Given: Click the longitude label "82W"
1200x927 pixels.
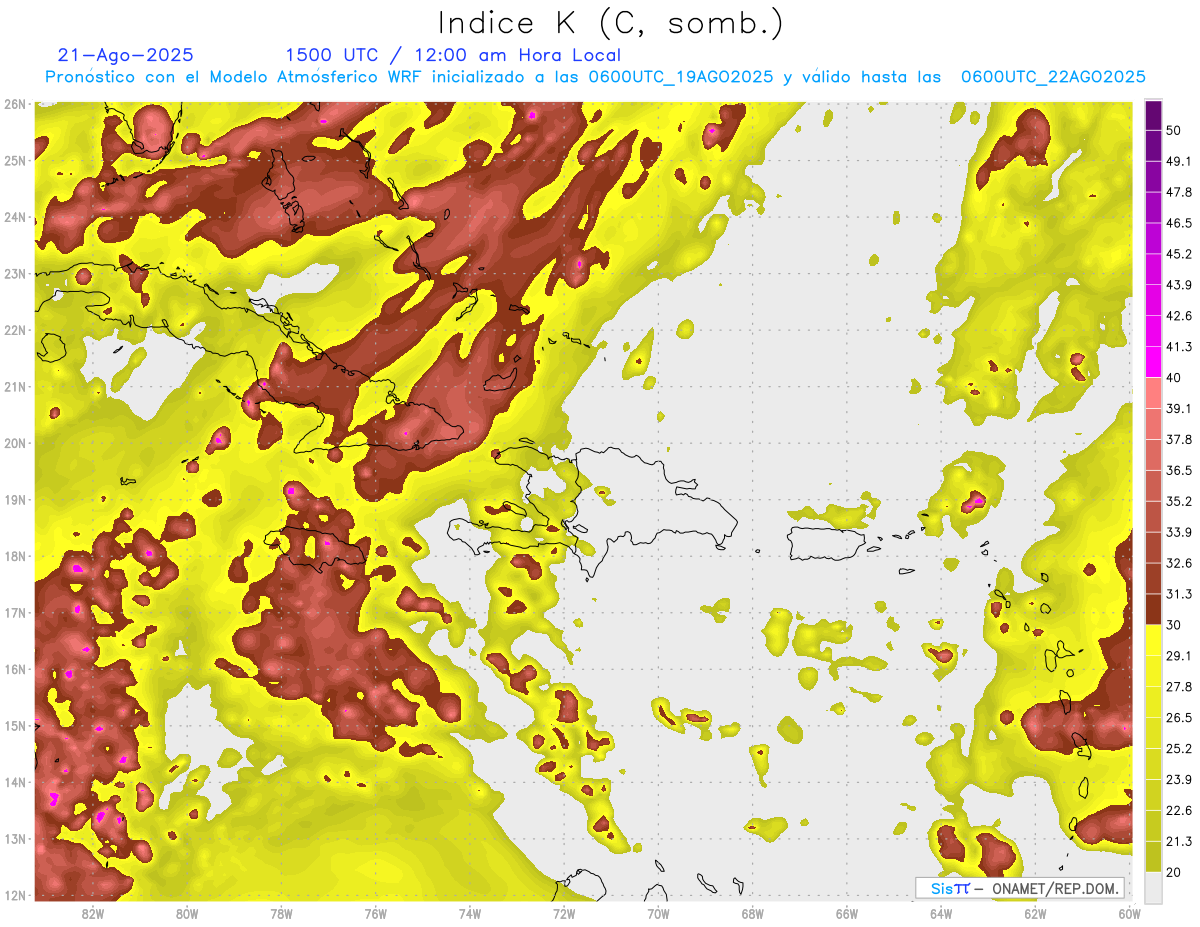Looking at the screenshot, I should (92, 914).
